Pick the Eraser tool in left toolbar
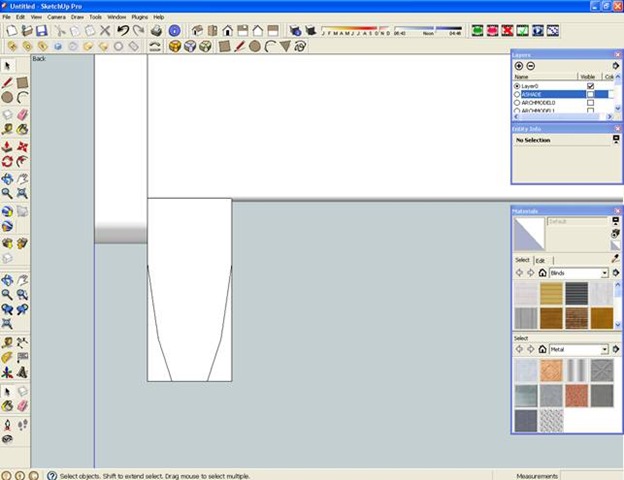 pos(21,114)
